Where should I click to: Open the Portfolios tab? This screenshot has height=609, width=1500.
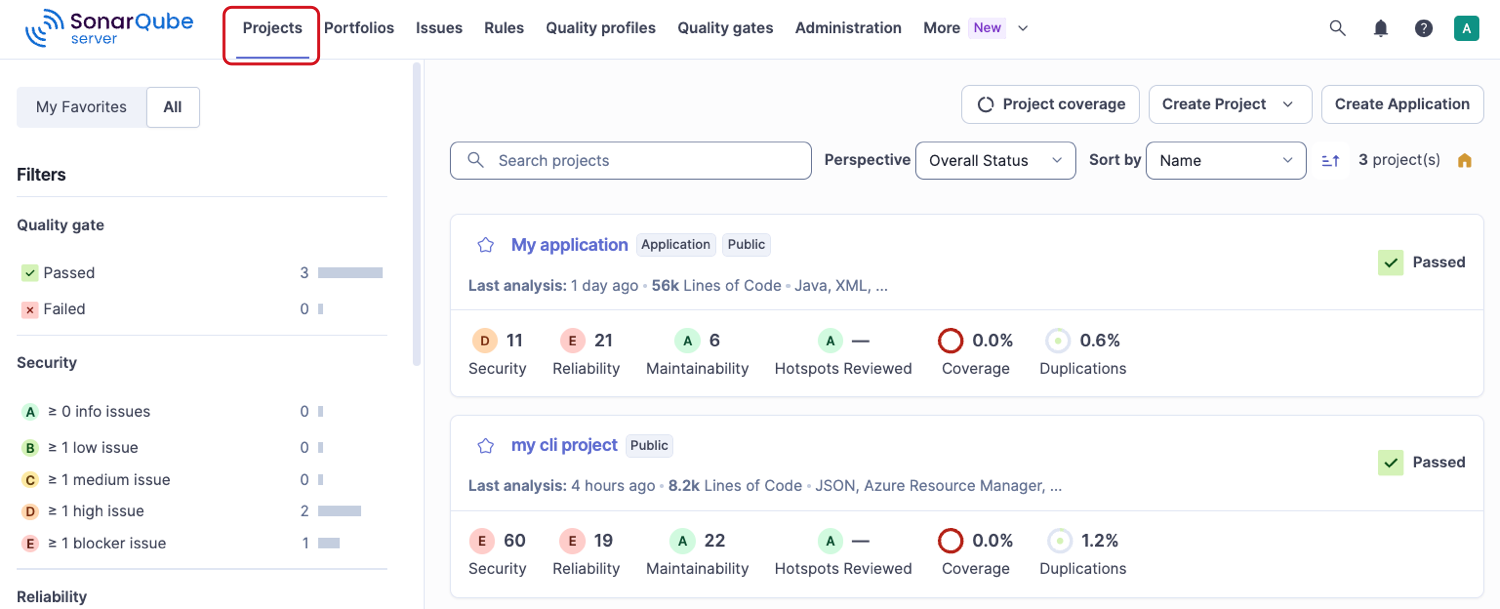(359, 28)
